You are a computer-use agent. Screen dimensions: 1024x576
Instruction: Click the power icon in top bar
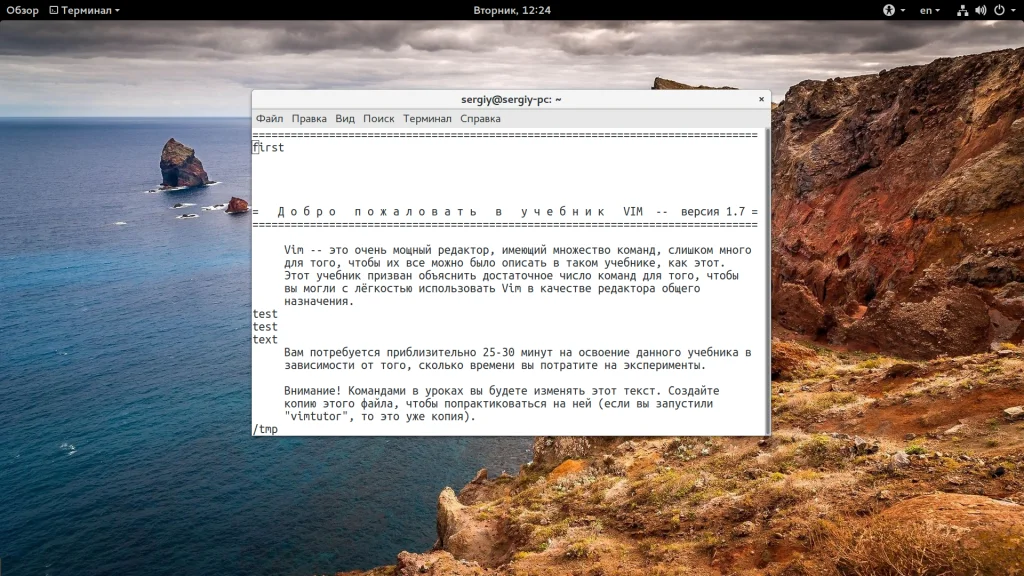(x=998, y=10)
